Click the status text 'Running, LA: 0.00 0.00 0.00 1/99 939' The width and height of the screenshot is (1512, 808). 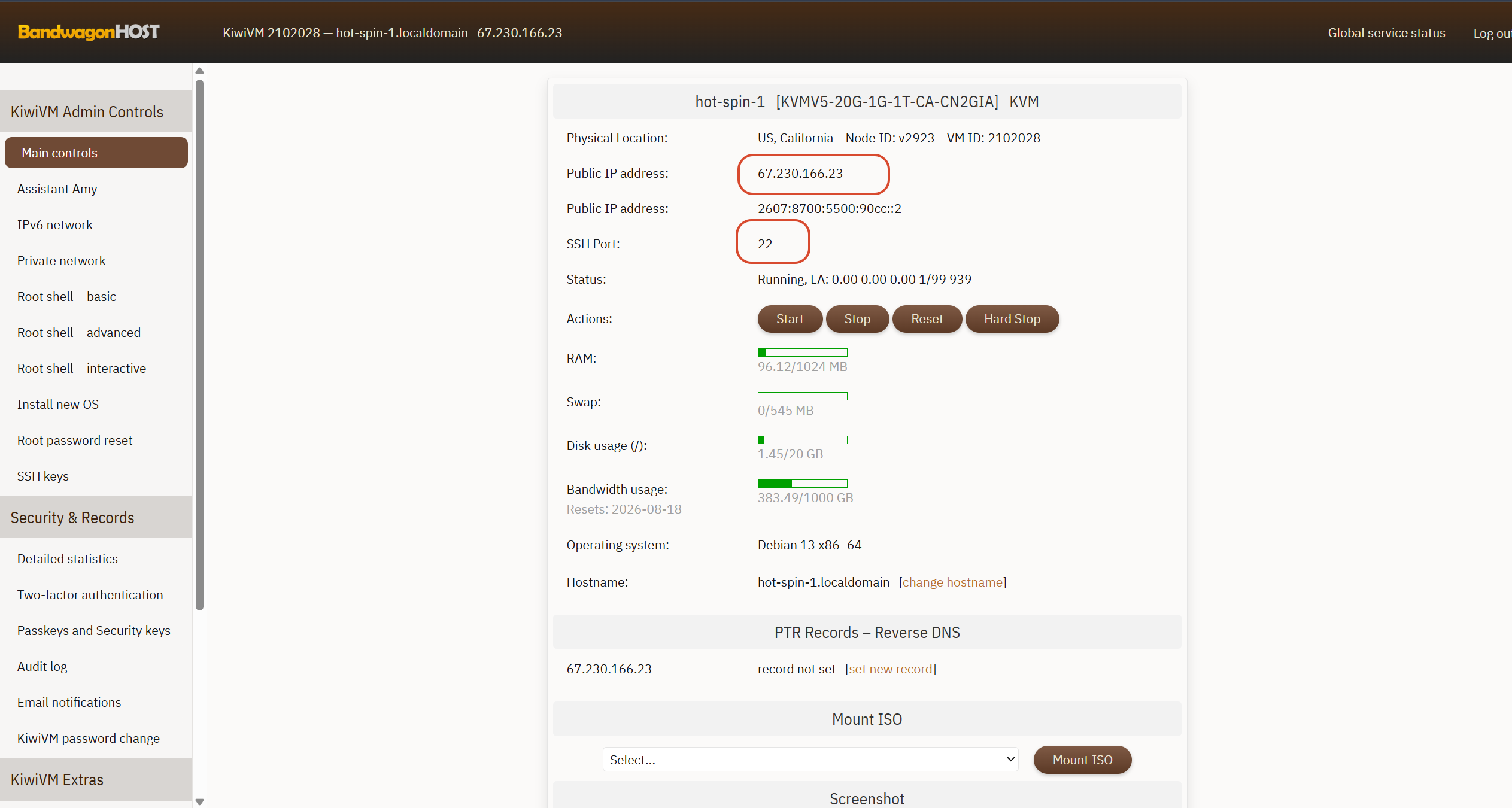point(864,279)
